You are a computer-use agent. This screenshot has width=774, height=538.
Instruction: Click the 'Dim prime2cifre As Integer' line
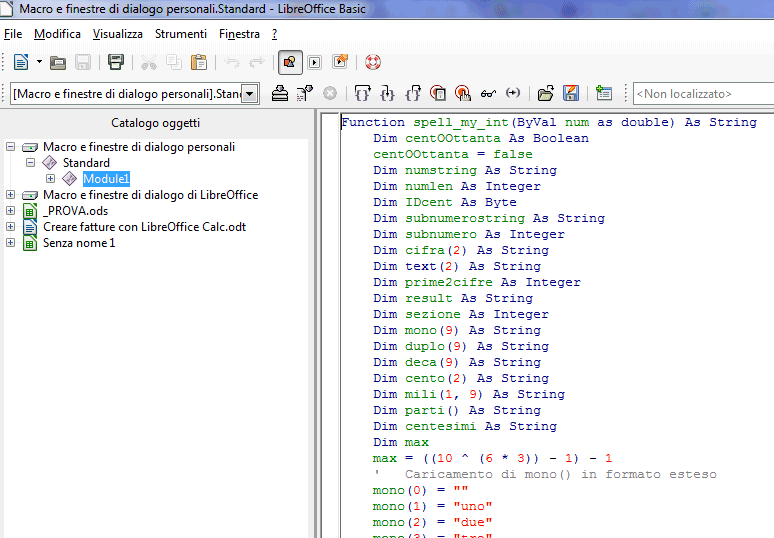tap(477, 282)
